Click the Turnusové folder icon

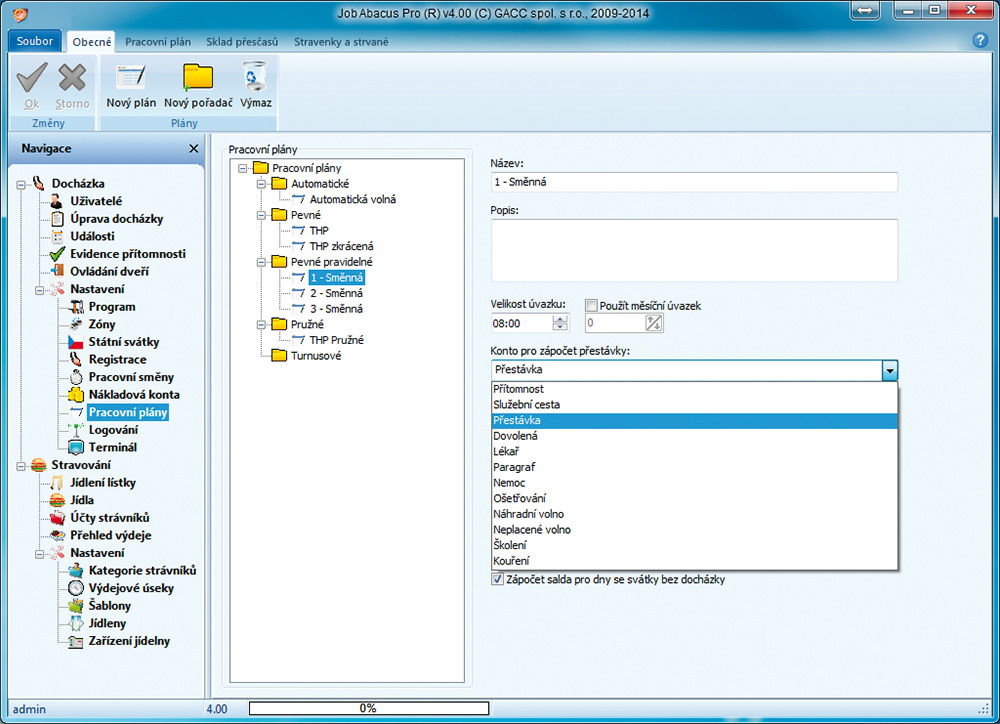[x=279, y=355]
